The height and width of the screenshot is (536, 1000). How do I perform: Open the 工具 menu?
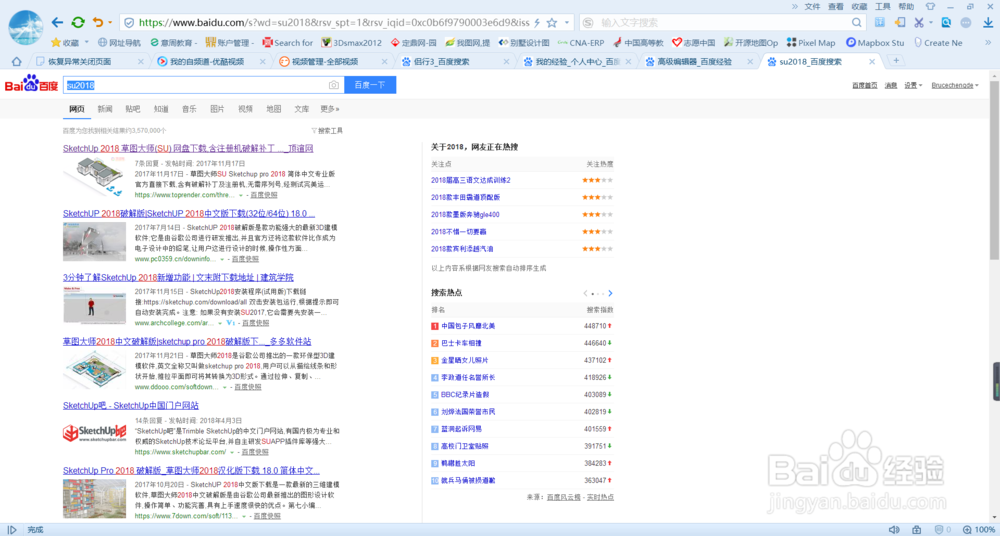883,6
